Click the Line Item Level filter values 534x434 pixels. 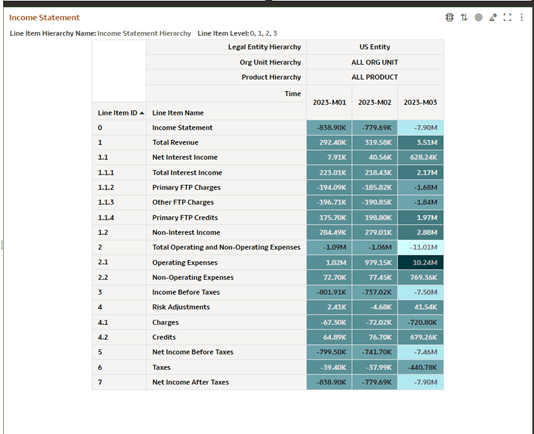click(263, 33)
